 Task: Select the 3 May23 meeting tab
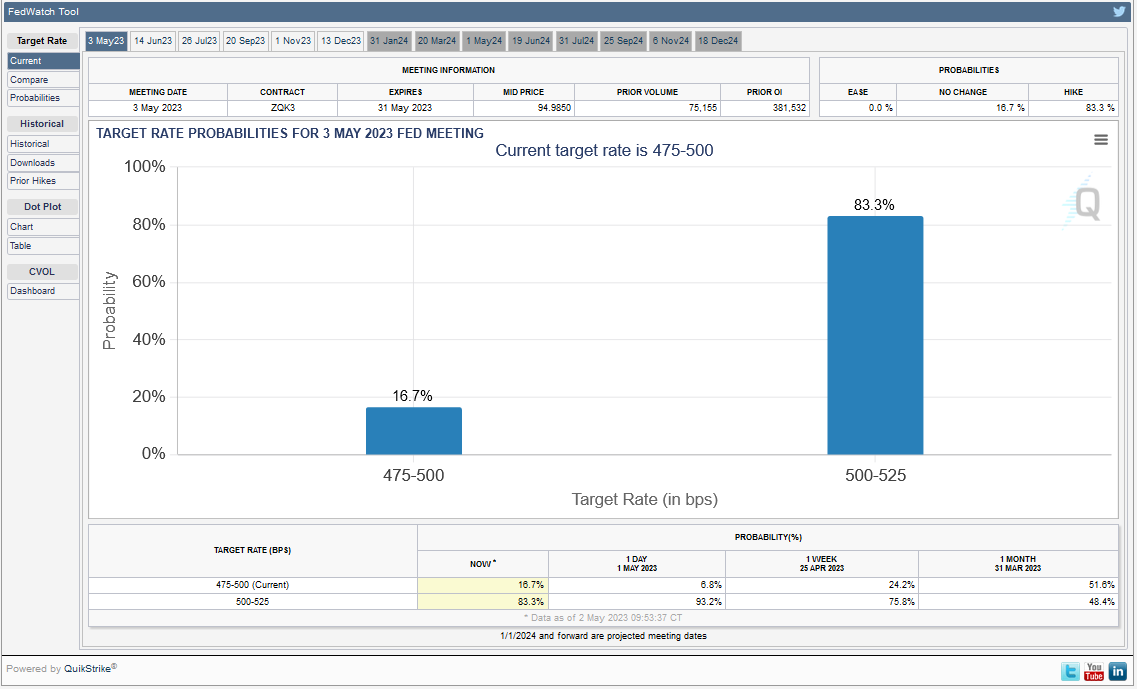coord(106,41)
